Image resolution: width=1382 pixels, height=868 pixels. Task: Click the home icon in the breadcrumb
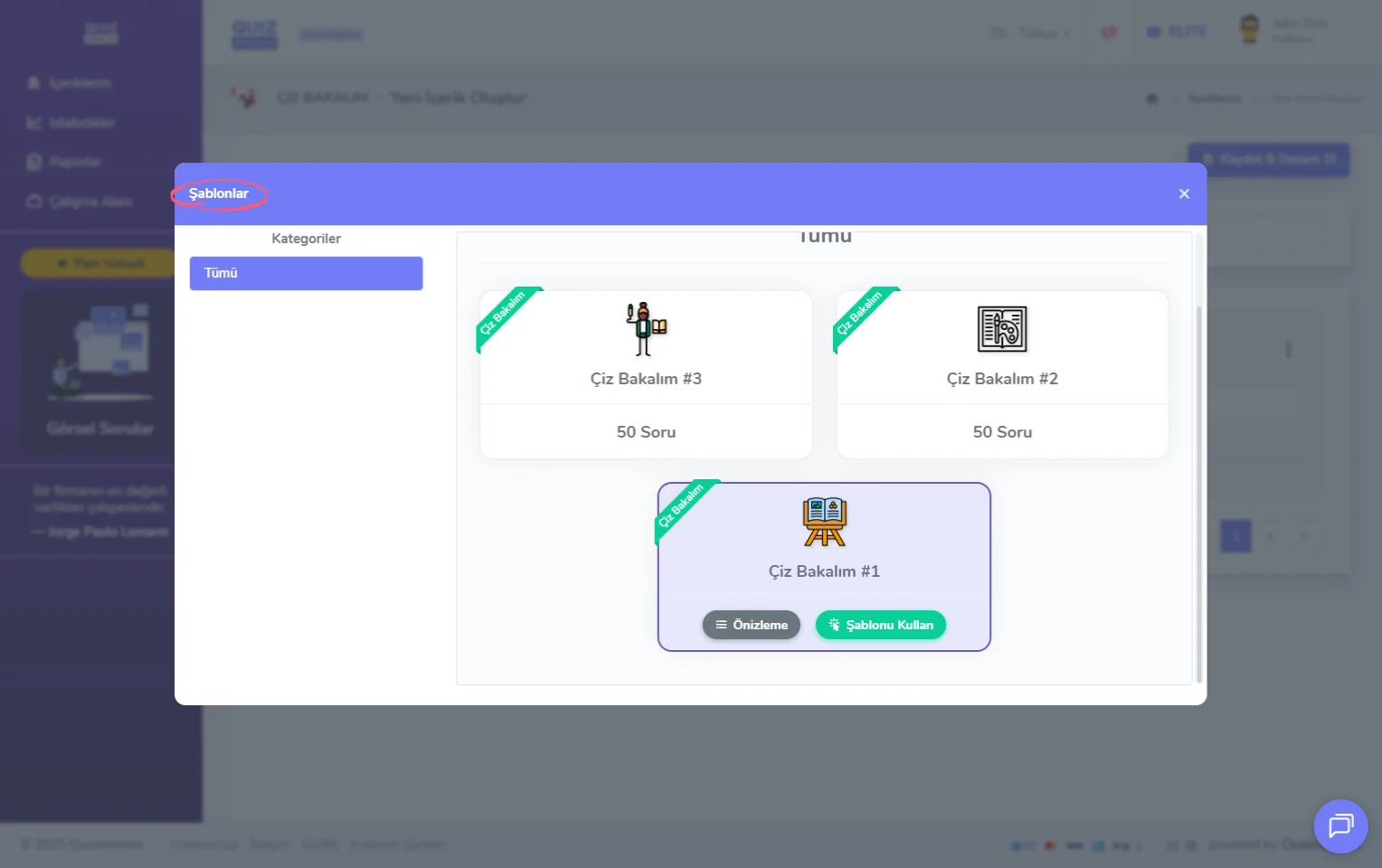point(1152,99)
